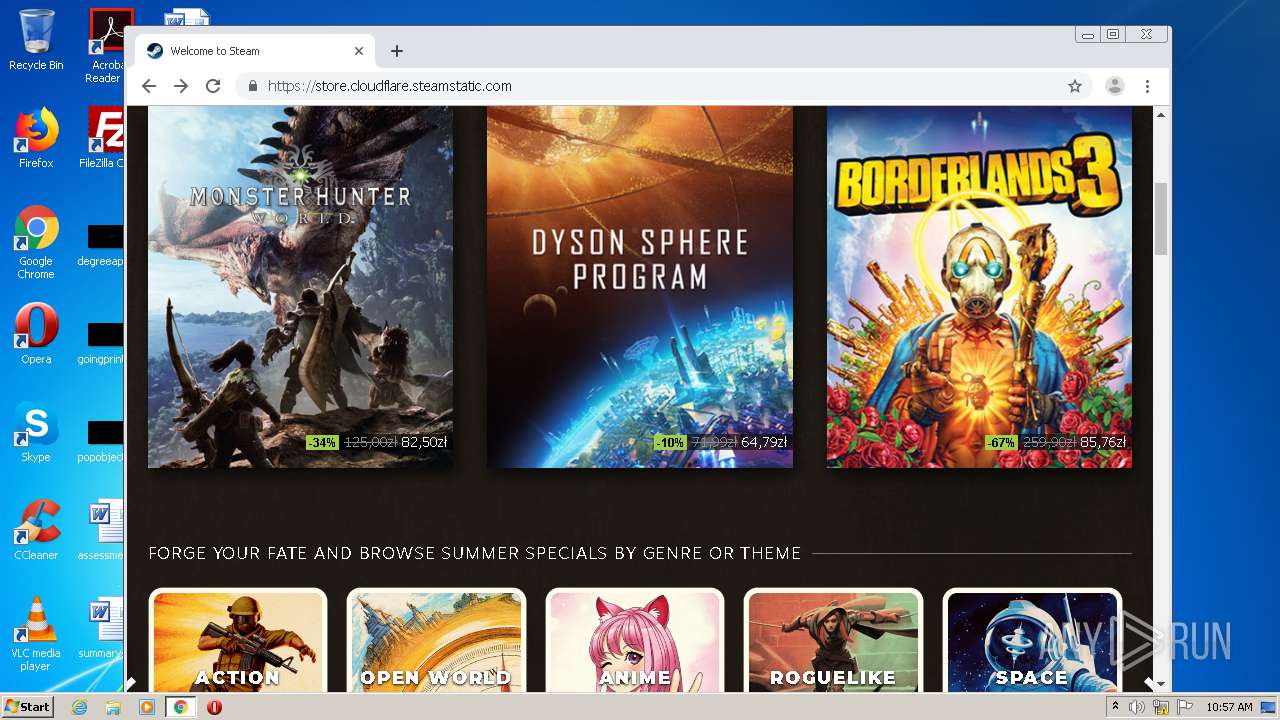Open Opera from the taskbar
This screenshot has height=720, width=1280.
tap(214, 707)
